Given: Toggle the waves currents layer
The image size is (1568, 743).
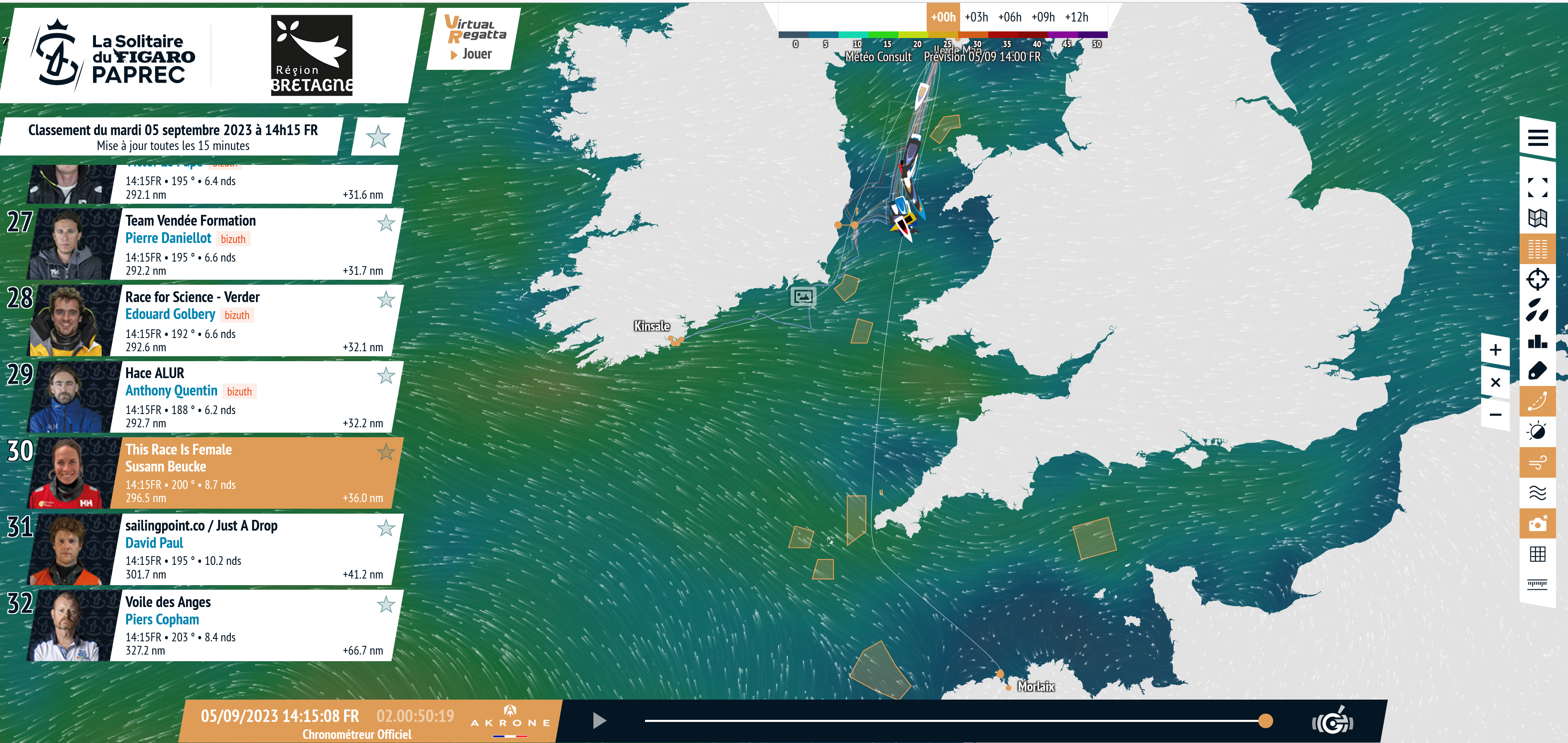Looking at the screenshot, I should 1537,493.
